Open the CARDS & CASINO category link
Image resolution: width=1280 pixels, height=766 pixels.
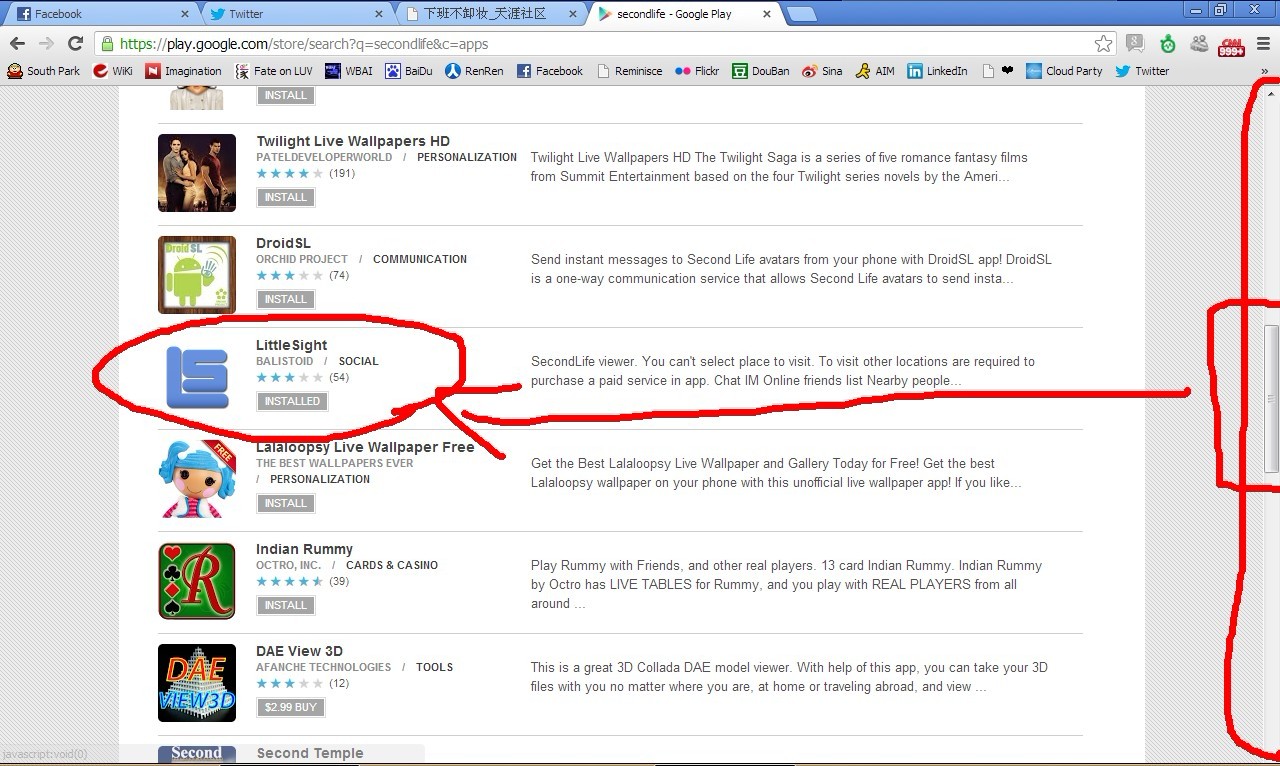(392, 565)
